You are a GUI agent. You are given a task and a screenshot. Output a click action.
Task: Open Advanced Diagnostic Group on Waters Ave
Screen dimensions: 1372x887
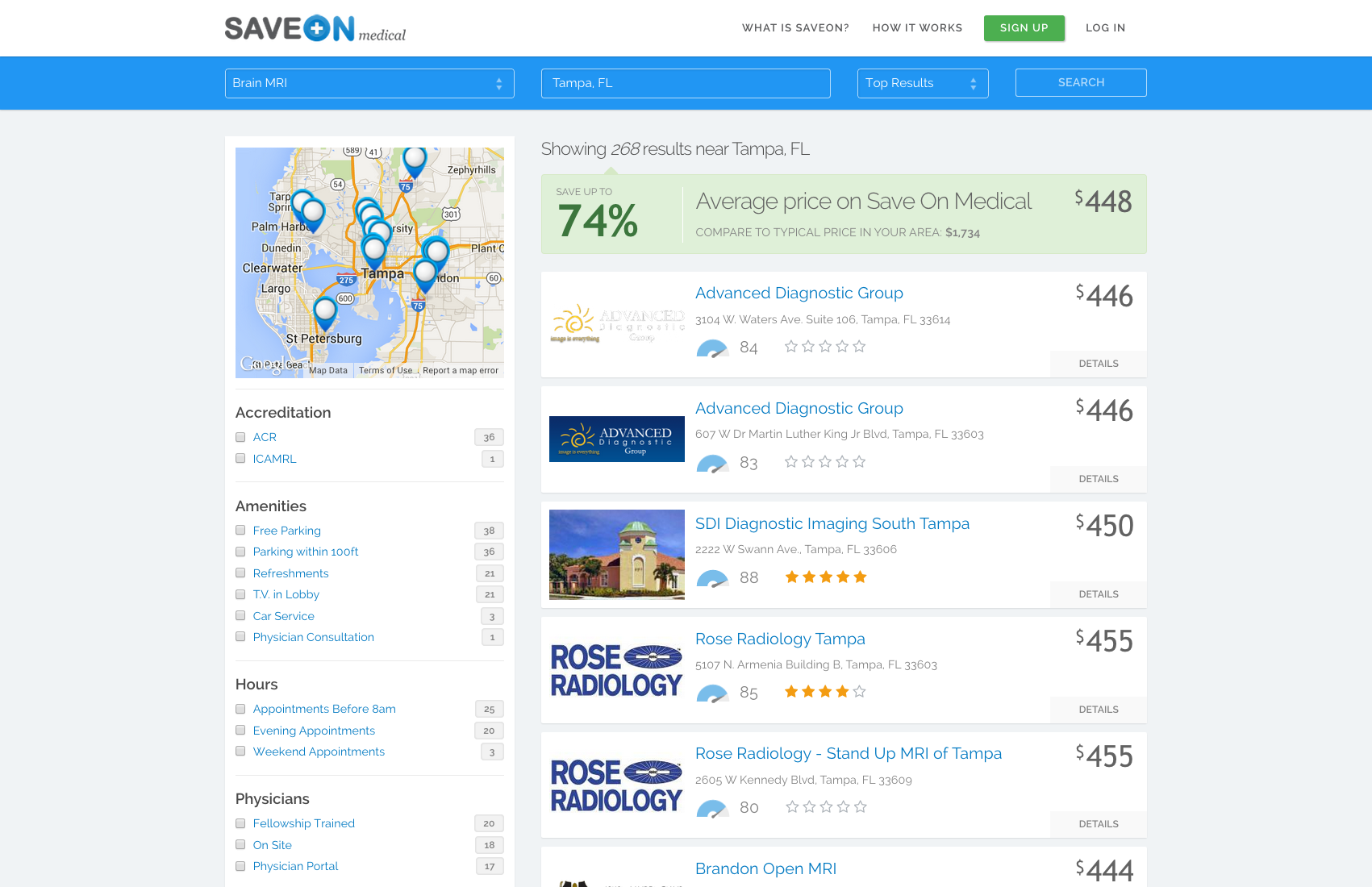pos(799,293)
